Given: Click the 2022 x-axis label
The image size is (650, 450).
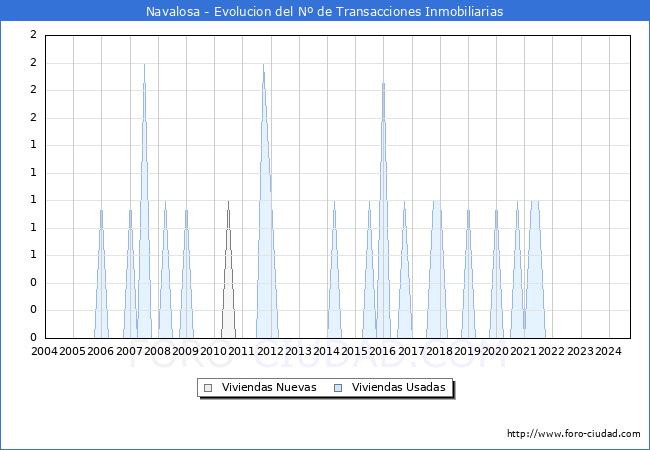Looking at the screenshot, I should (x=551, y=351).
